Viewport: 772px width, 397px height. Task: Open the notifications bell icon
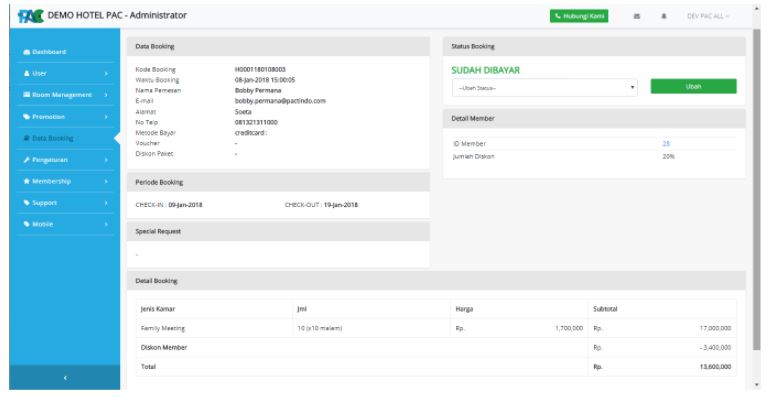pos(664,16)
